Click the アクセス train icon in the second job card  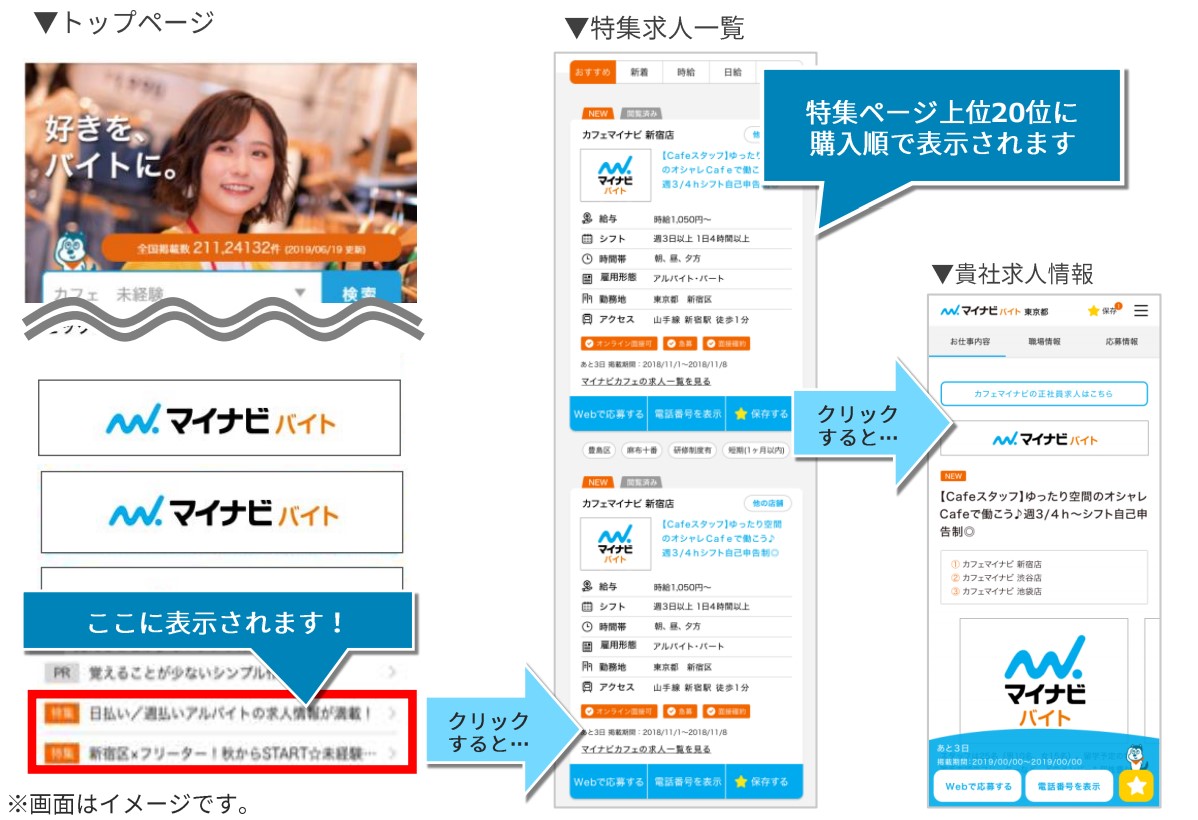[587, 686]
